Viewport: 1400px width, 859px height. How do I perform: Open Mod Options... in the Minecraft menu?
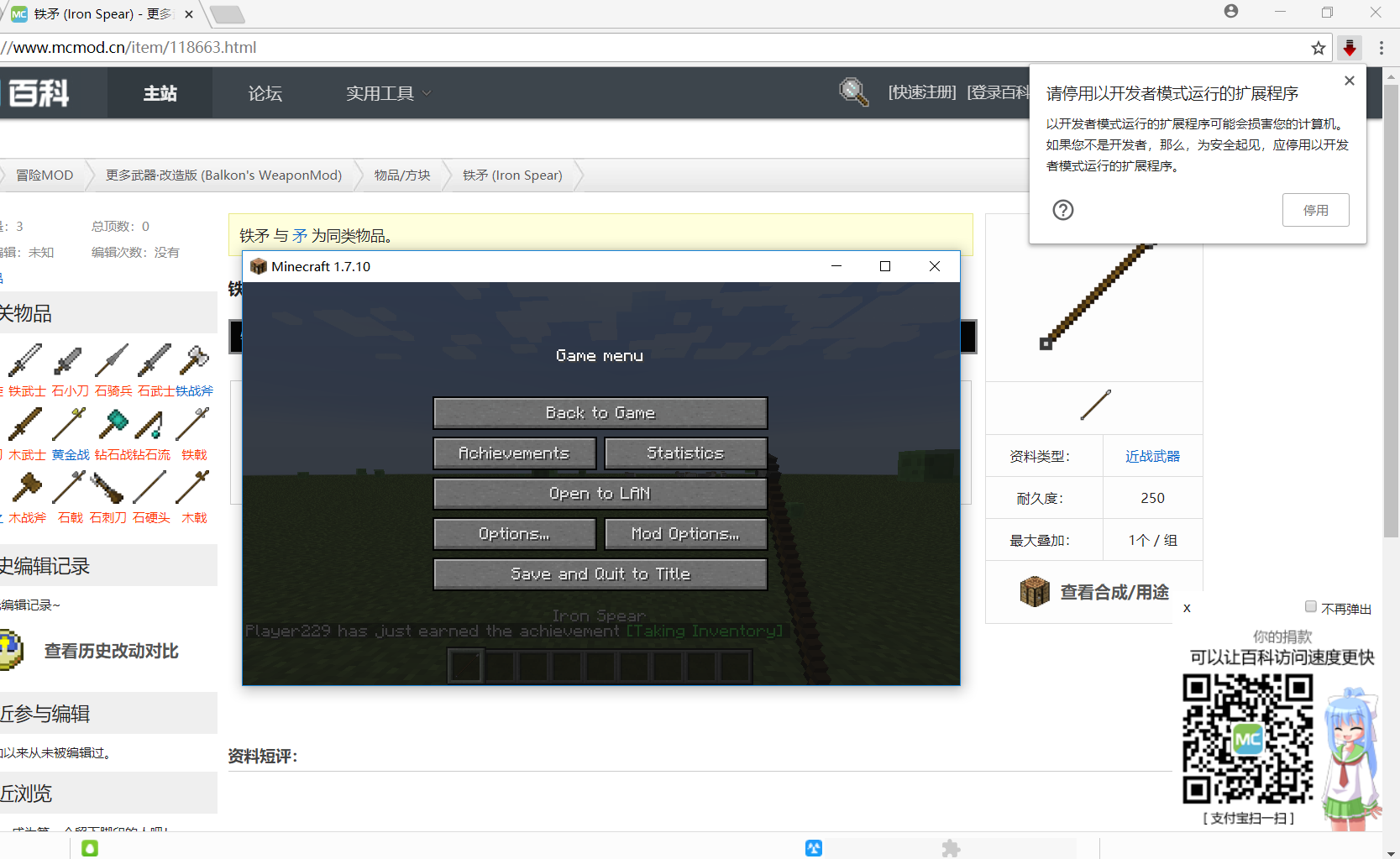point(686,534)
